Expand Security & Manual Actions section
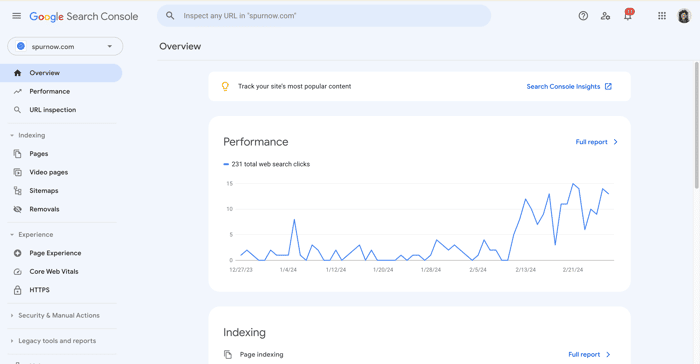This screenshot has width=700, height=364. [55, 315]
